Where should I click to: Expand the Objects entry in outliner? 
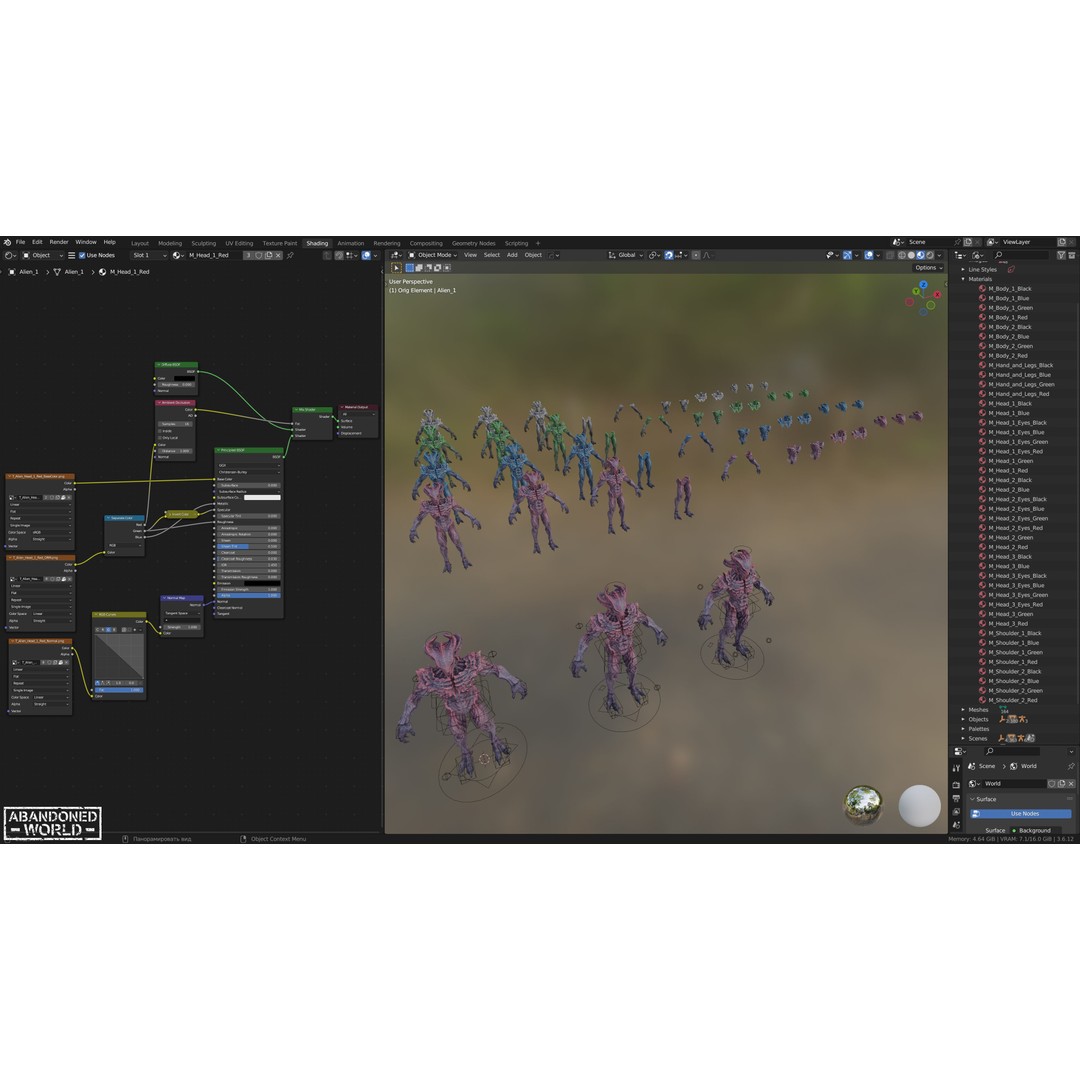pyautogui.click(x=964, y=719)
